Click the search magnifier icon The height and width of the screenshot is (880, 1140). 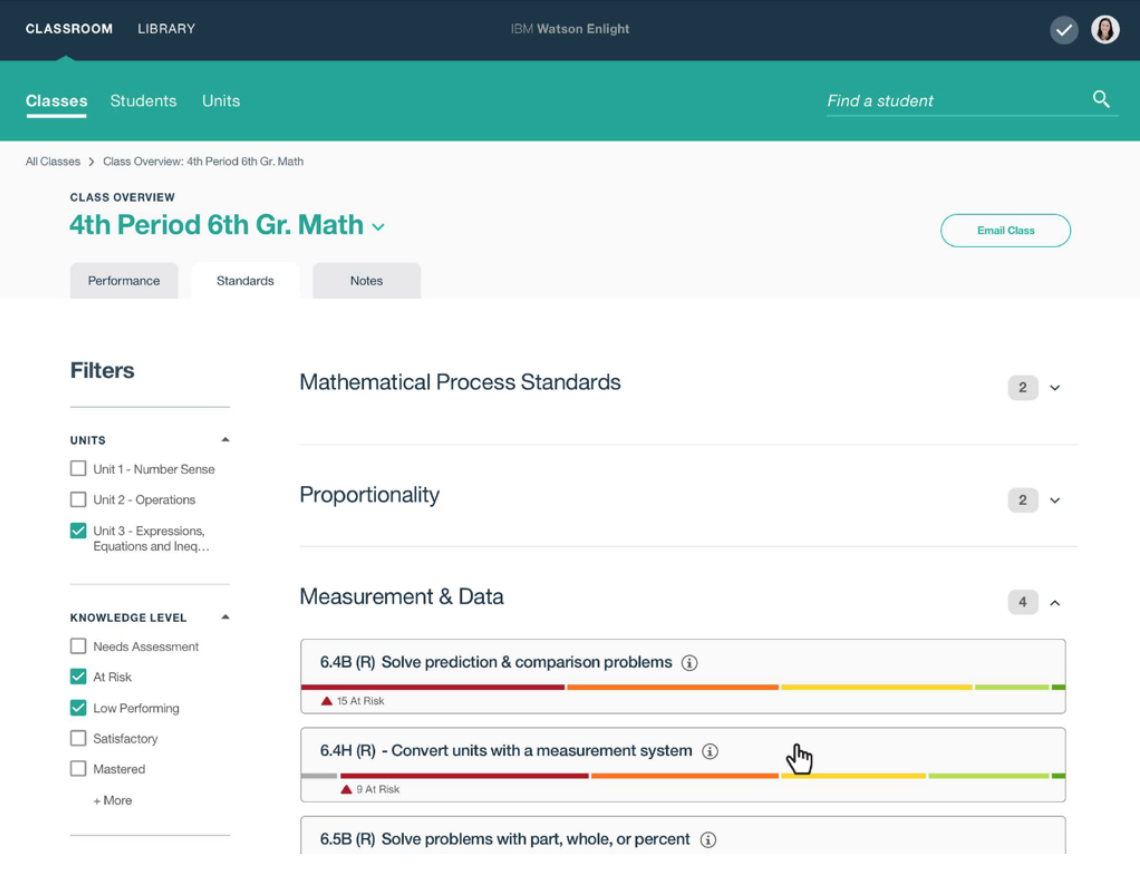tap(1101, 99)
